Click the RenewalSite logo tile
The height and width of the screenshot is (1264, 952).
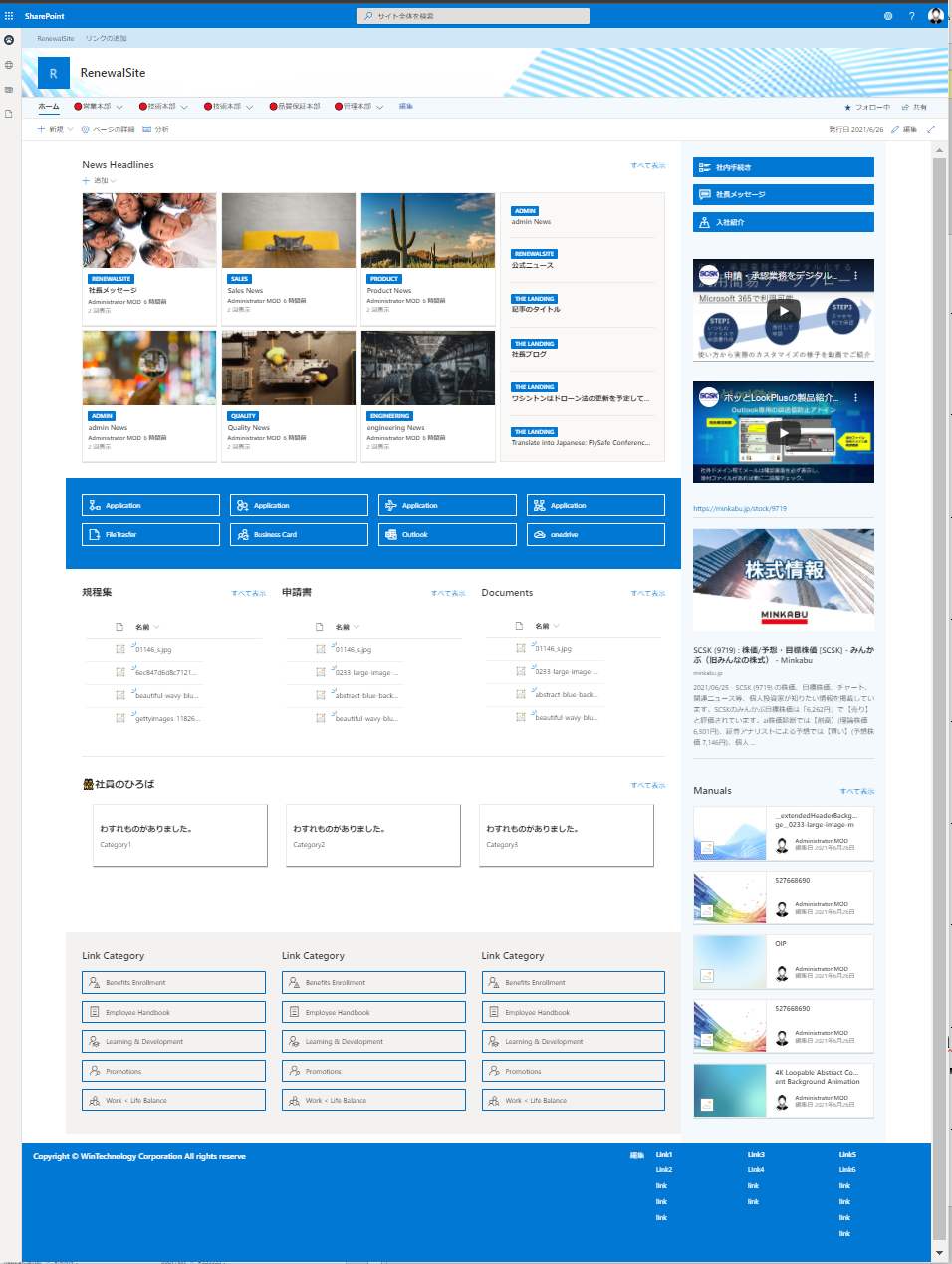click(54, 73)
